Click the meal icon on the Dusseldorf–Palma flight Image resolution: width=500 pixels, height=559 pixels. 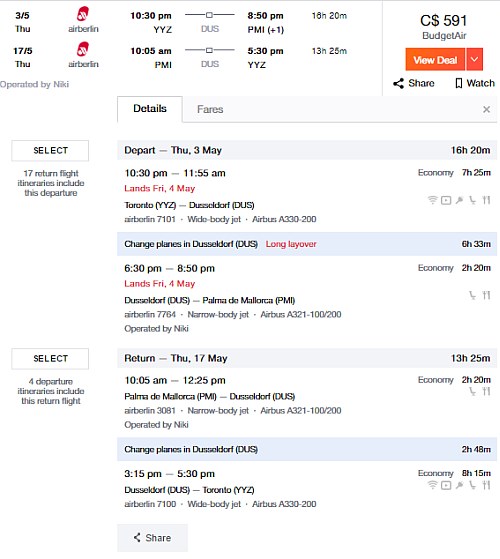click(486, 295)
